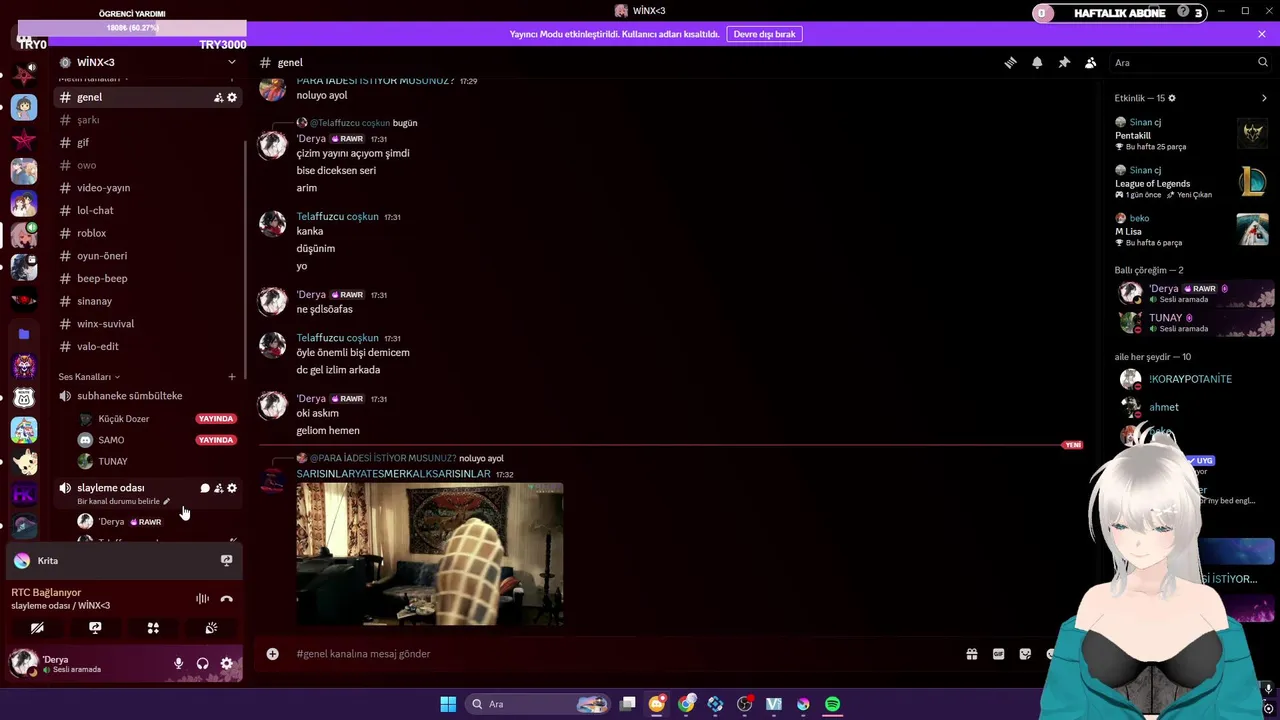
Task: Switch to the gif text channel
Action: [148, 142]
